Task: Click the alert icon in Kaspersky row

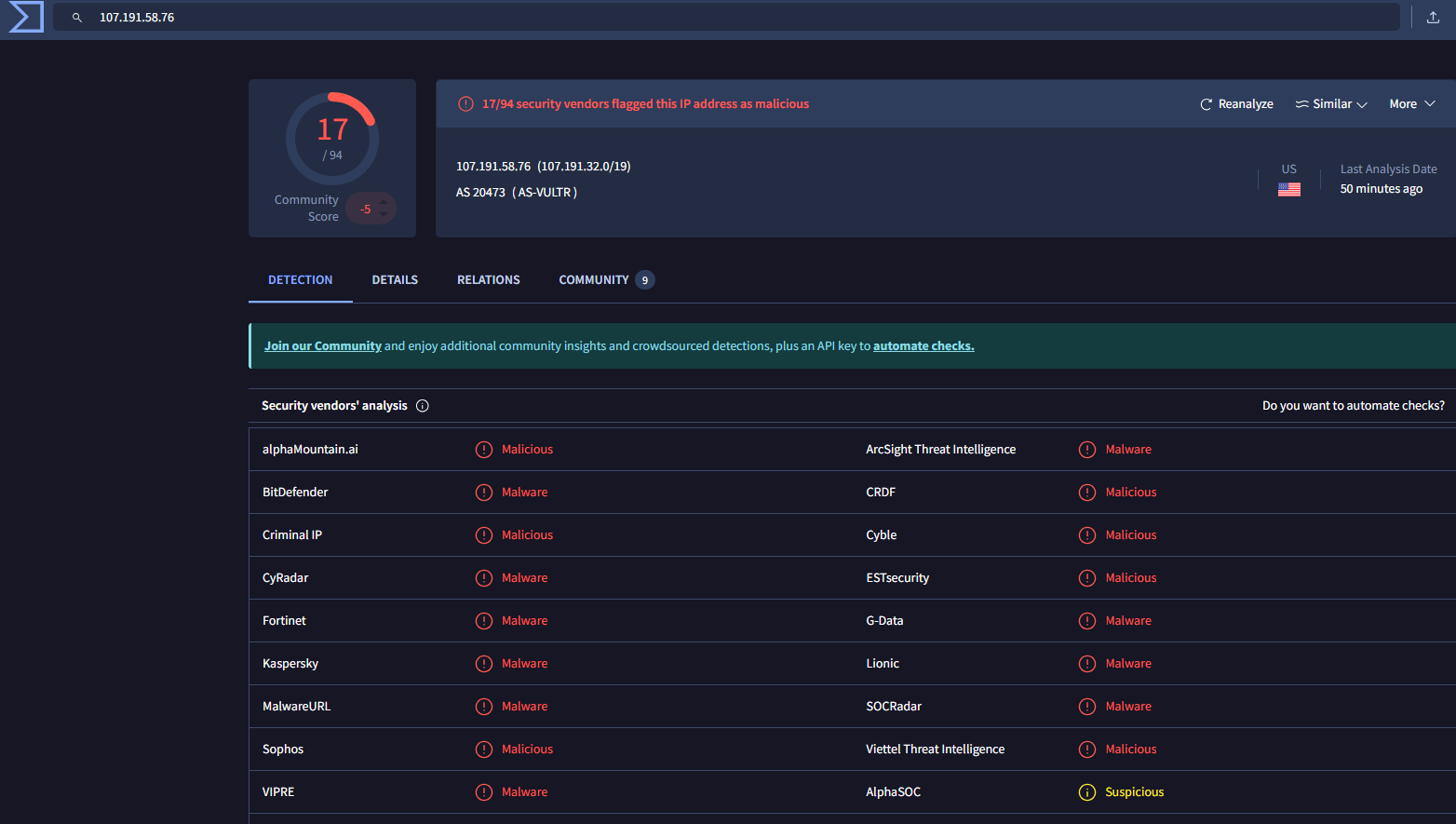Action: coord(484,664)
